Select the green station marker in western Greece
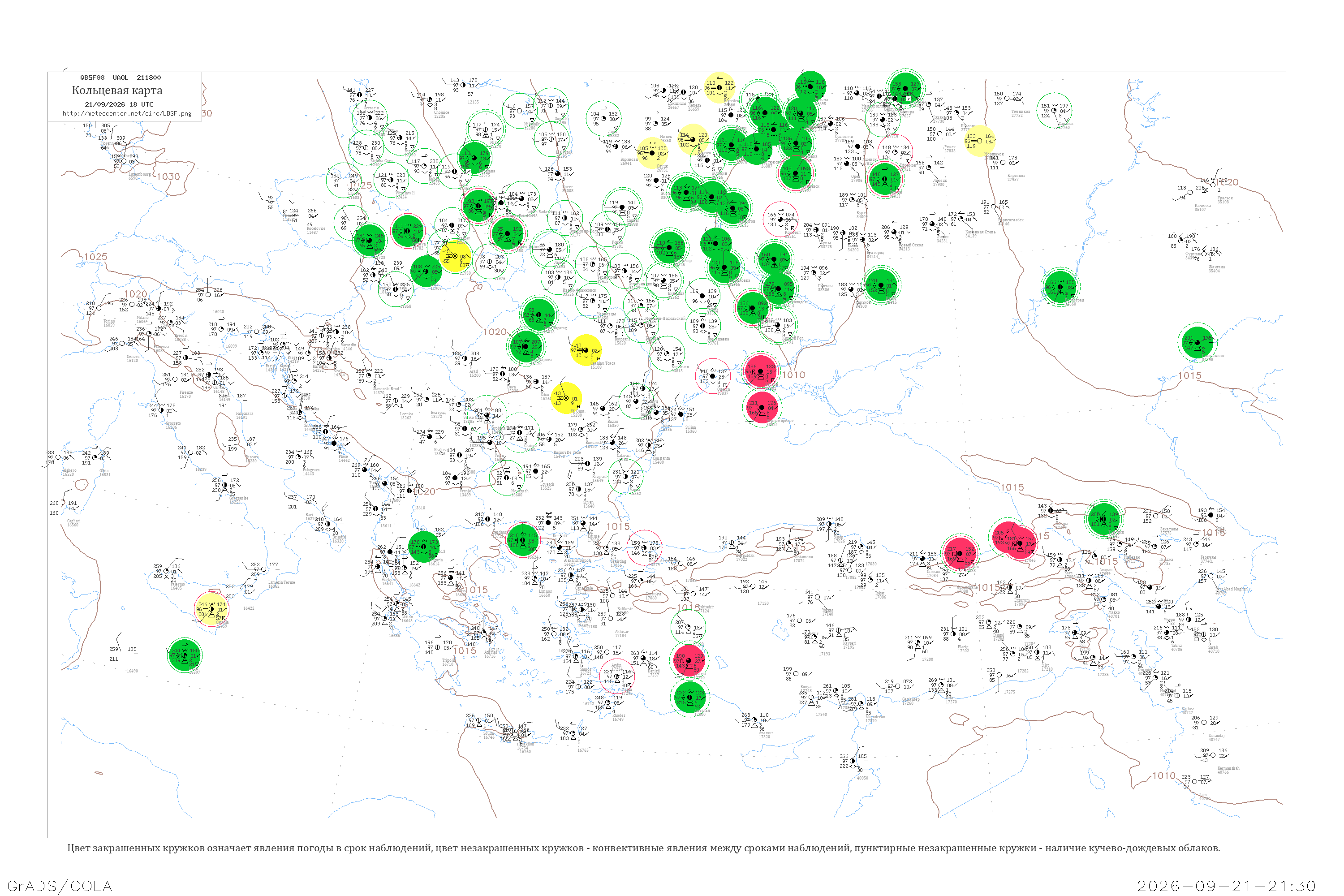Screen dimensions: 1344x896 pyautogui.click(x=424, y=546)
